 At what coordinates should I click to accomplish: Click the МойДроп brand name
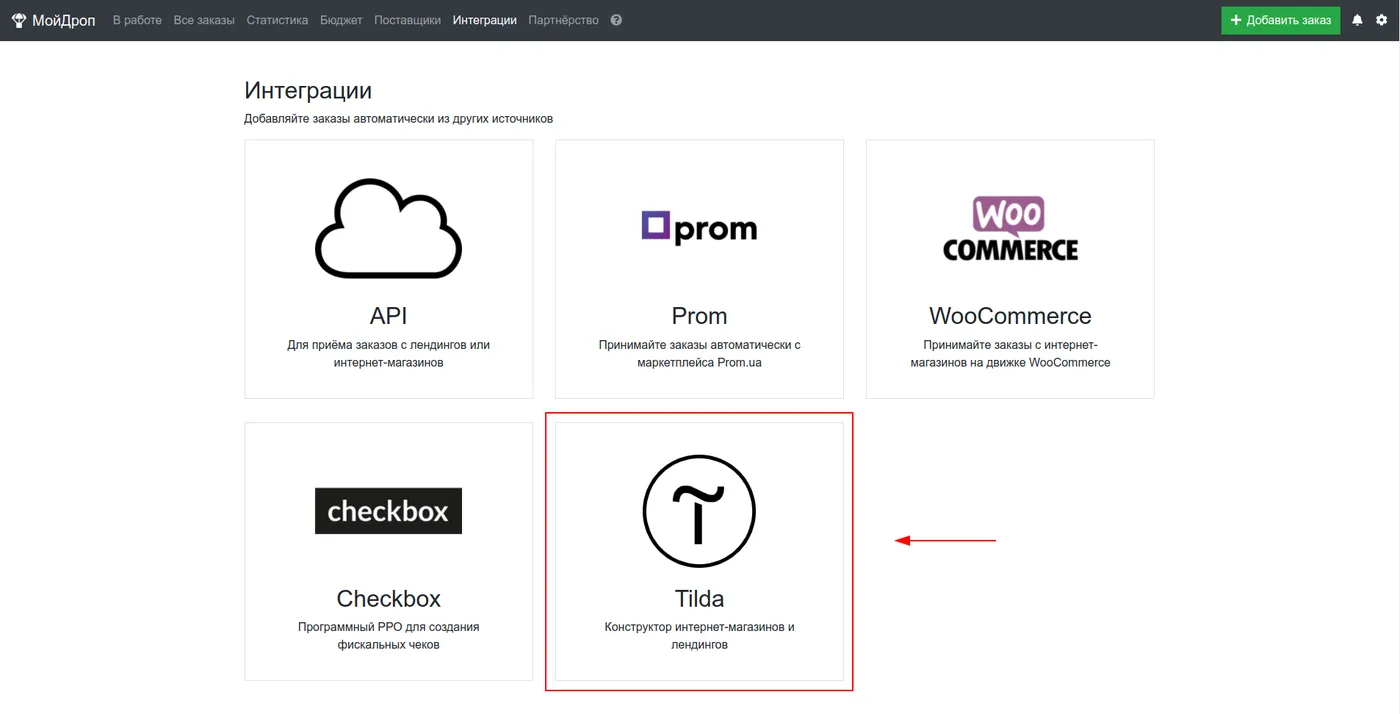(64, 20)
